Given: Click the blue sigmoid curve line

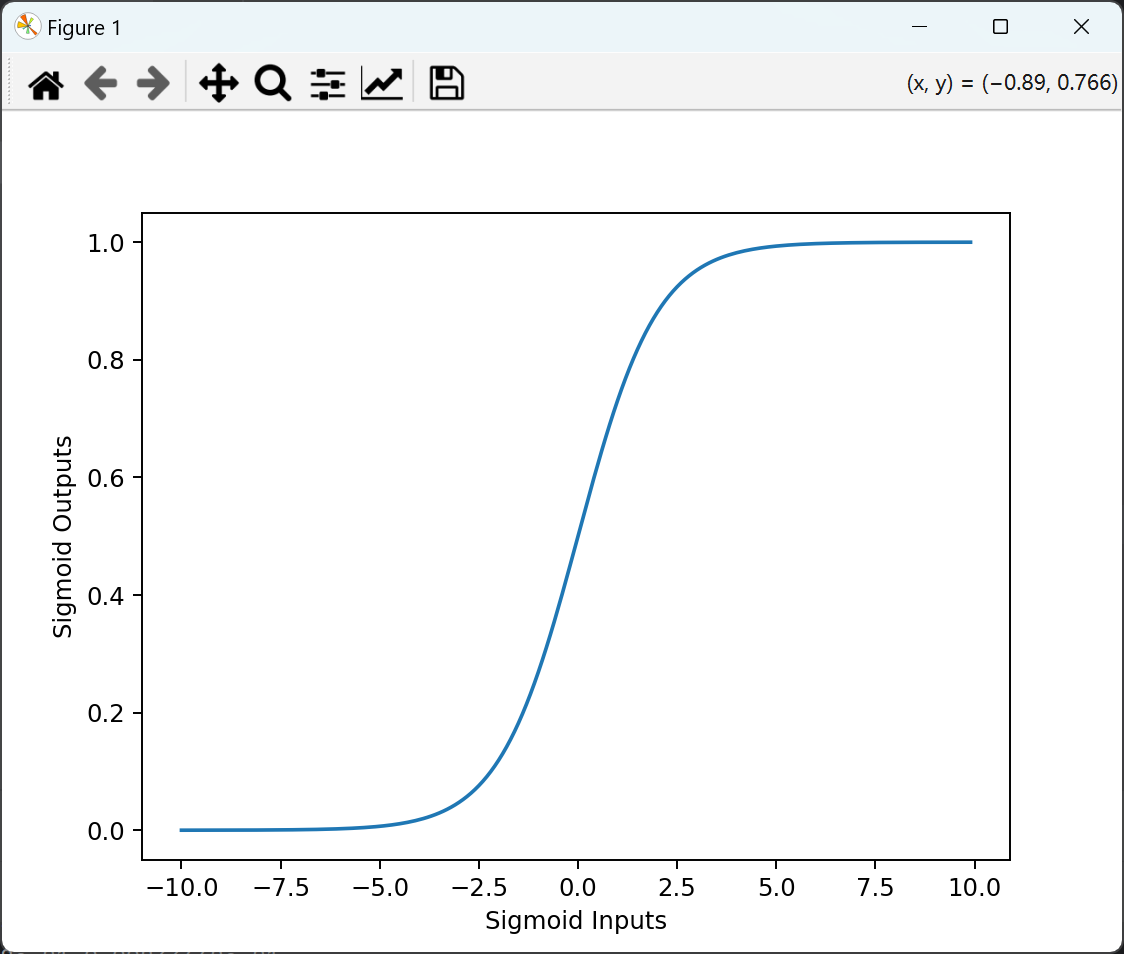Looking at the screenshot, I should (577, 536).
